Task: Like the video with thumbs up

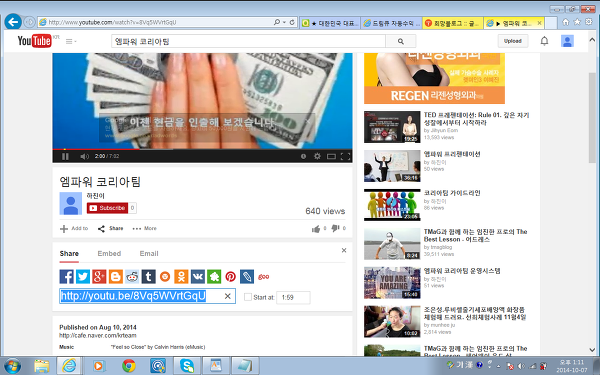Action: click(316, 228)
